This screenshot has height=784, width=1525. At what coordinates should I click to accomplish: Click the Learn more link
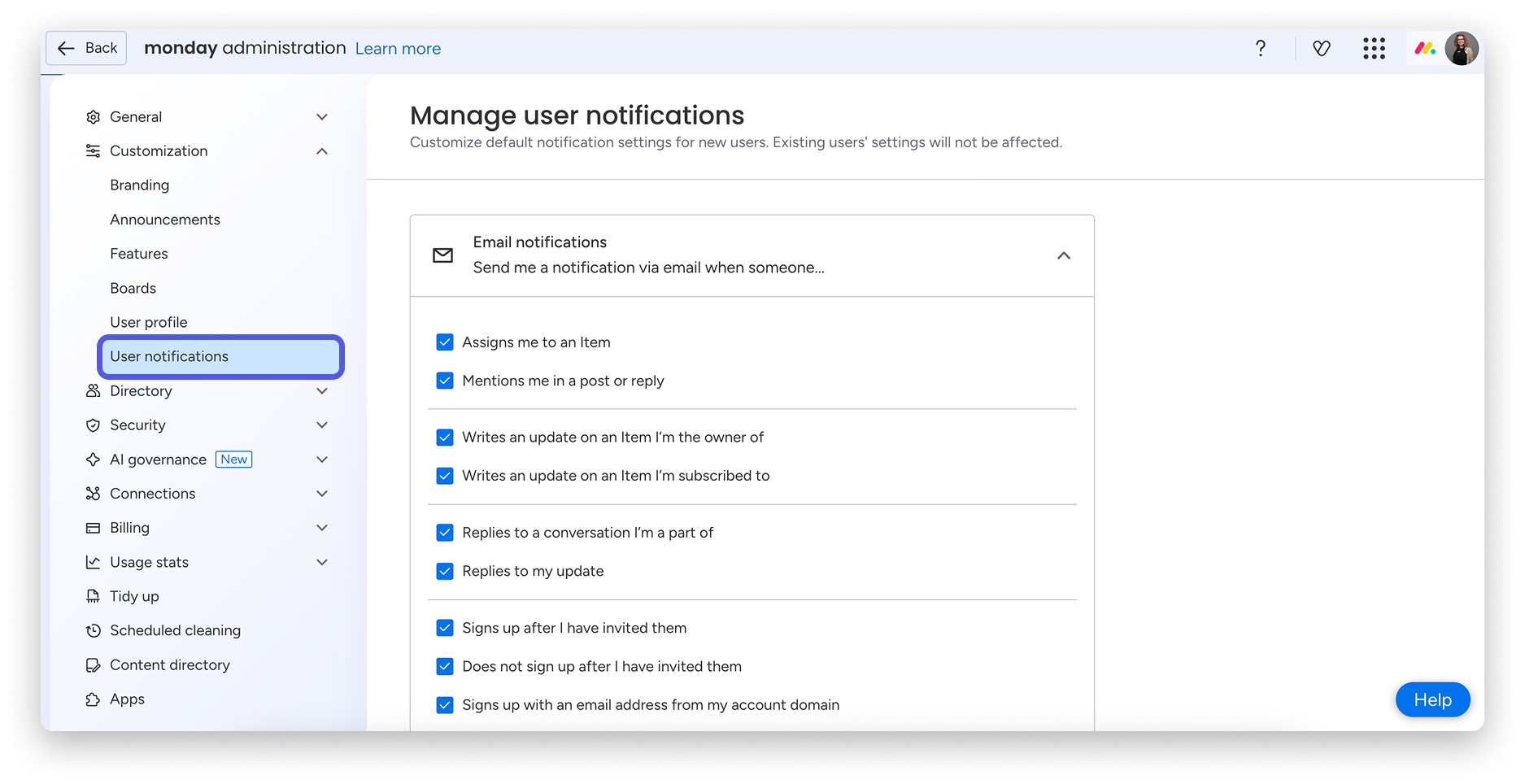tap(398, 49)
